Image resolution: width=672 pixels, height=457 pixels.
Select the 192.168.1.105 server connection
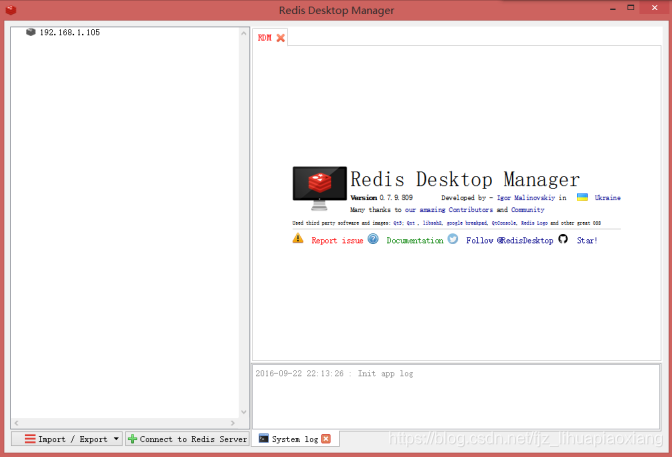(x=69, y=32)
